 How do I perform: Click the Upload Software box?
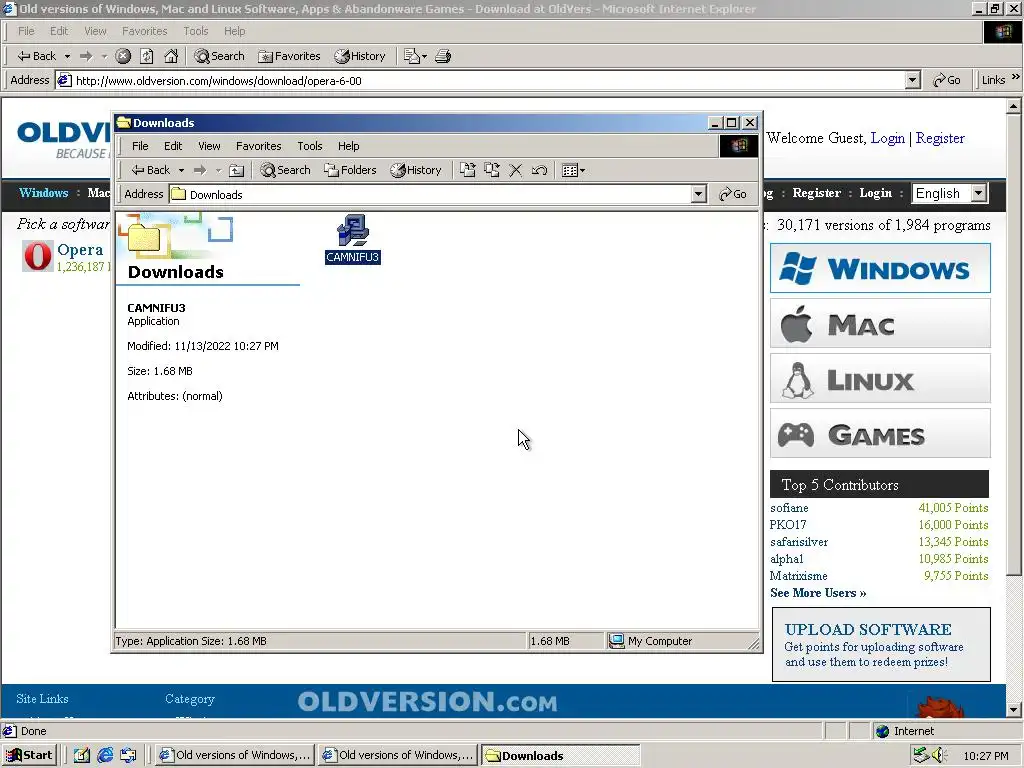tap(881, 645)
